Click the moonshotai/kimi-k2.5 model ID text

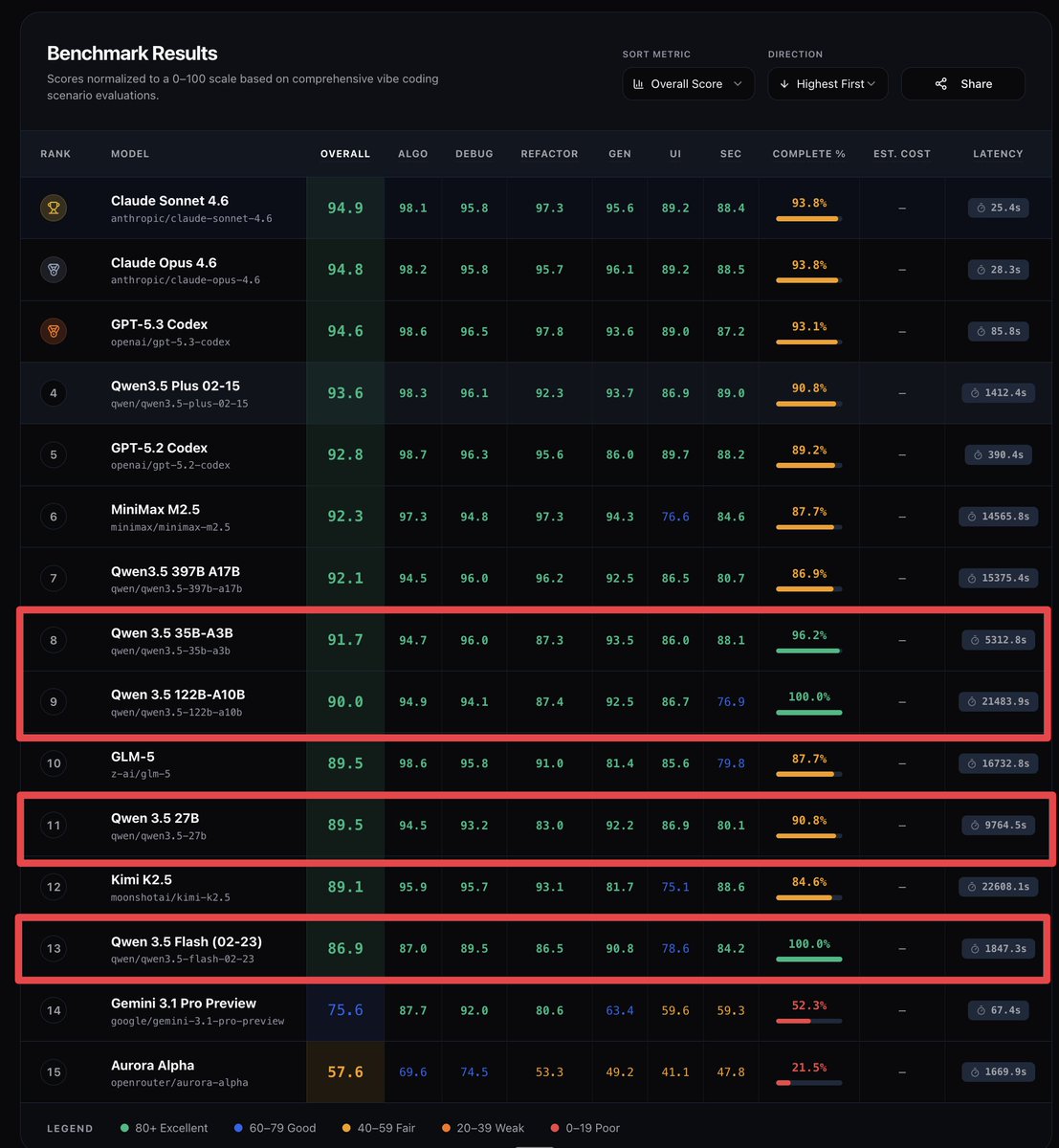(x=170, y=897)
